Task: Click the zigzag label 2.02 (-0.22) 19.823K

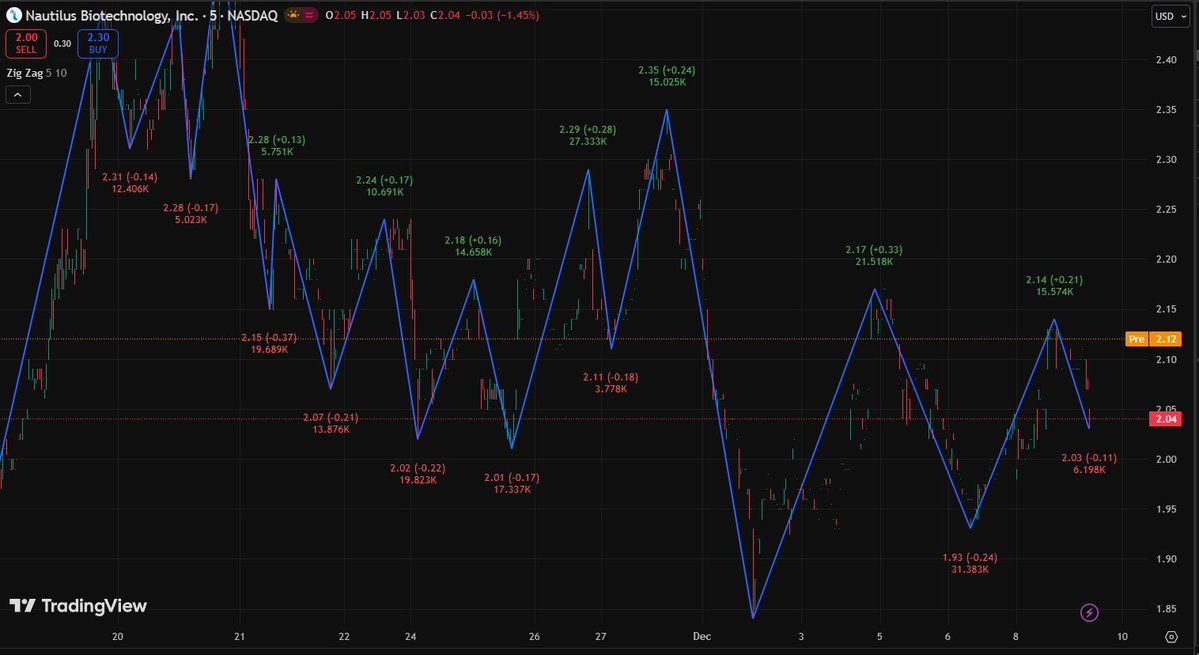Action: click(x=418, y=474)
